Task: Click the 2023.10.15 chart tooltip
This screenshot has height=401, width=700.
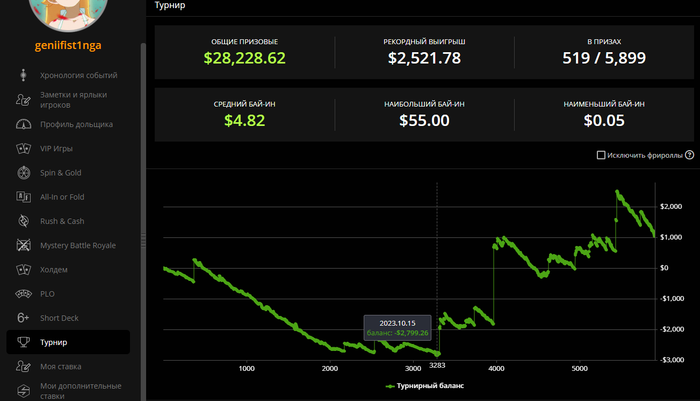Action: coord(397,328)
